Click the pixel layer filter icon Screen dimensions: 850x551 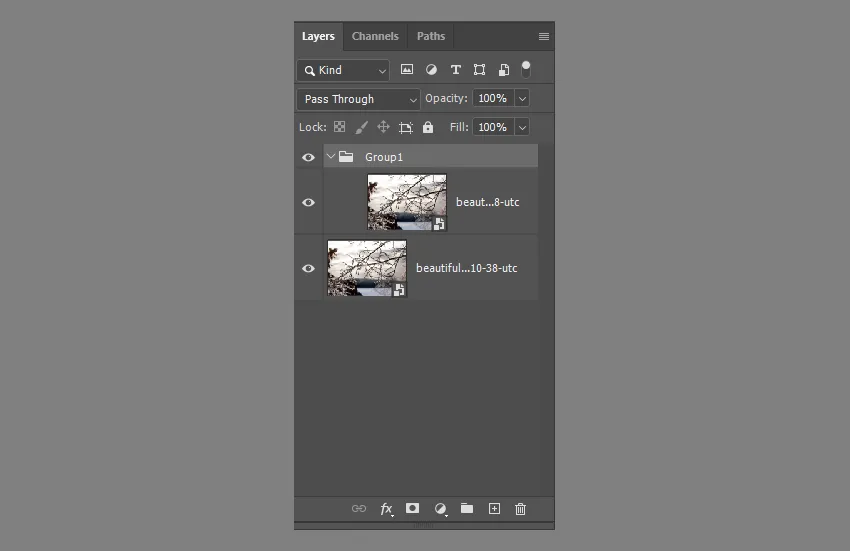click(x=407, y=70)
